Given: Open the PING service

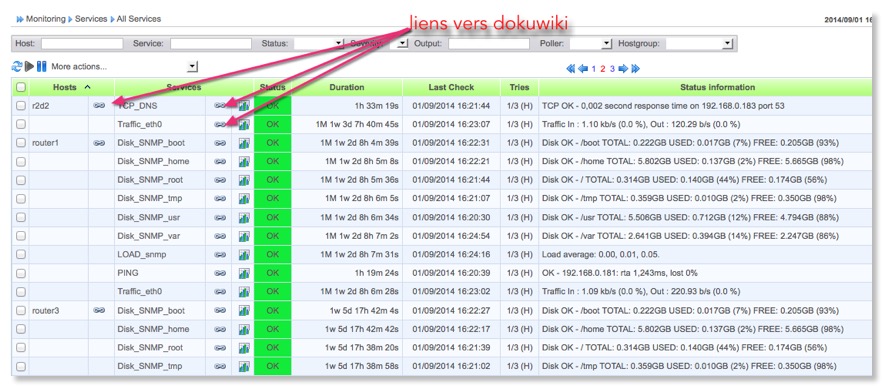Looking at the screenshot, I should (x=128, y=273).
